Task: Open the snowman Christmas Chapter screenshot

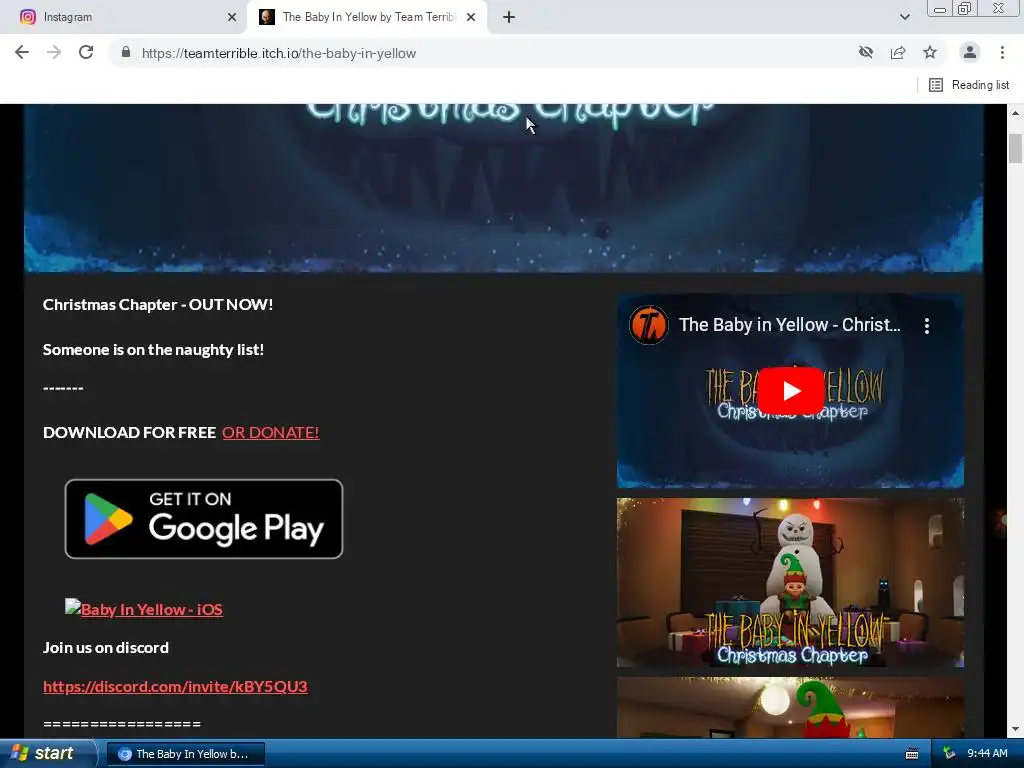Action: [790, 583]
